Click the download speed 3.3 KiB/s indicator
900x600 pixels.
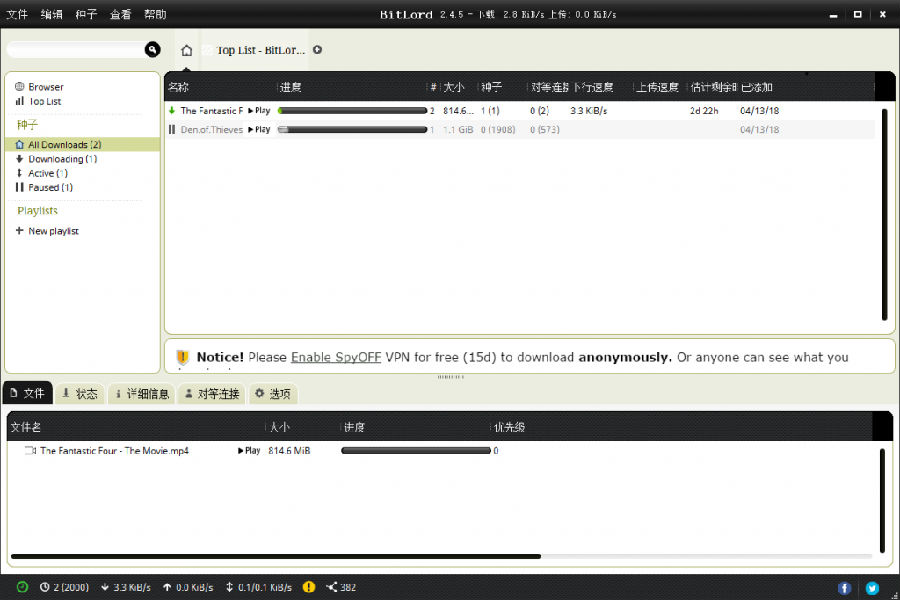pos(126,587)
